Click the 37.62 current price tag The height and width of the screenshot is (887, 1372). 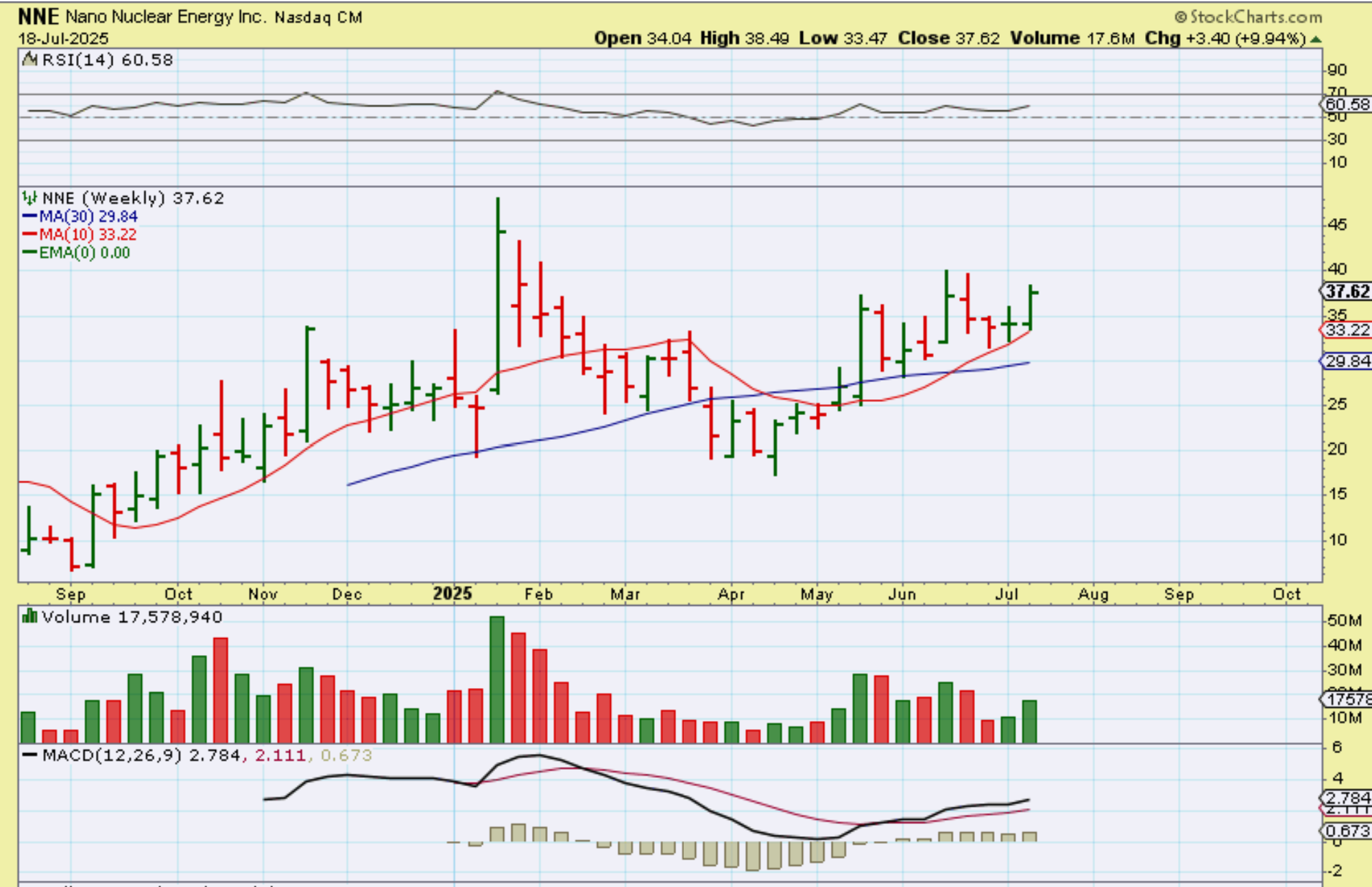point(1346,292)
